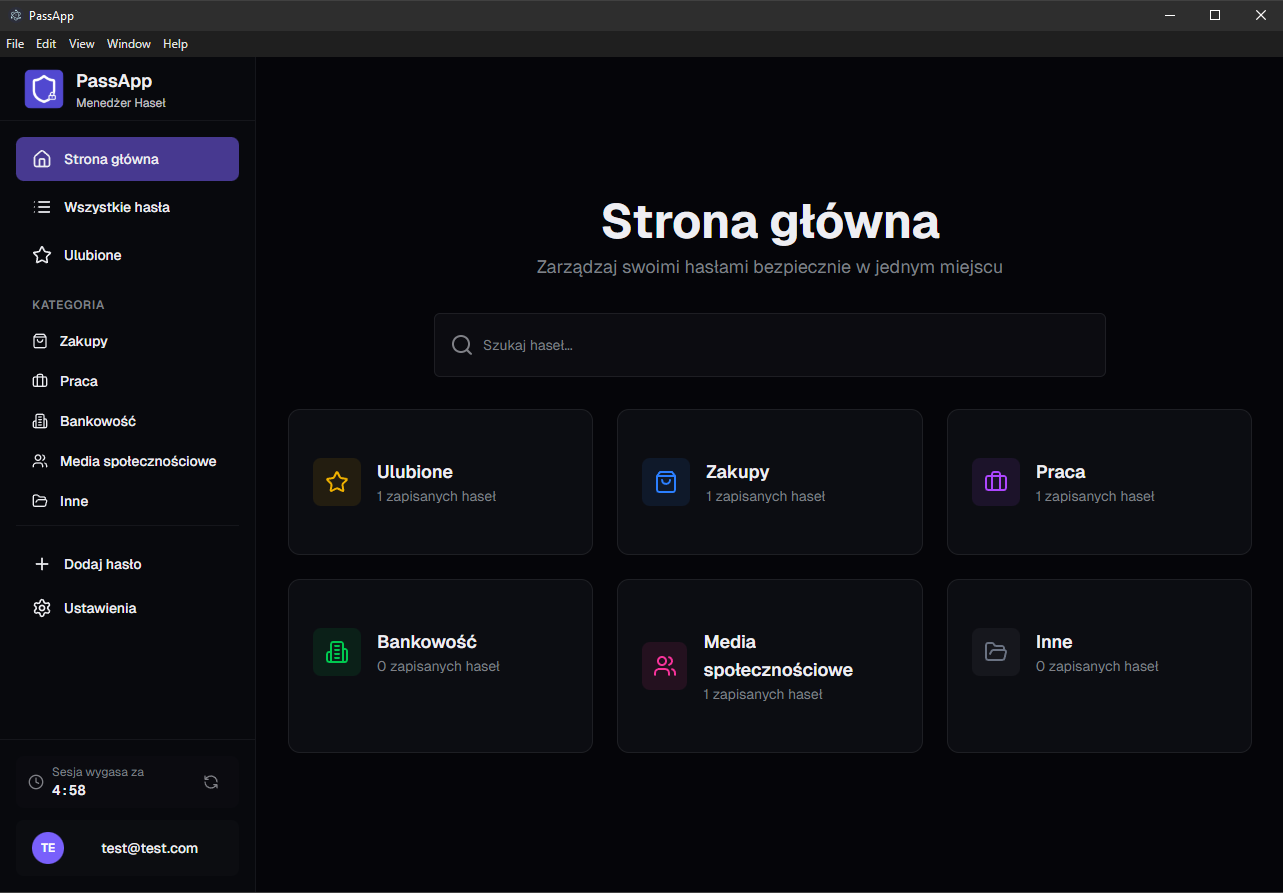Image resolution: width=1283 pixels, height=893 pixels.
Task: Open the File menu
Action: click(15, 44)
